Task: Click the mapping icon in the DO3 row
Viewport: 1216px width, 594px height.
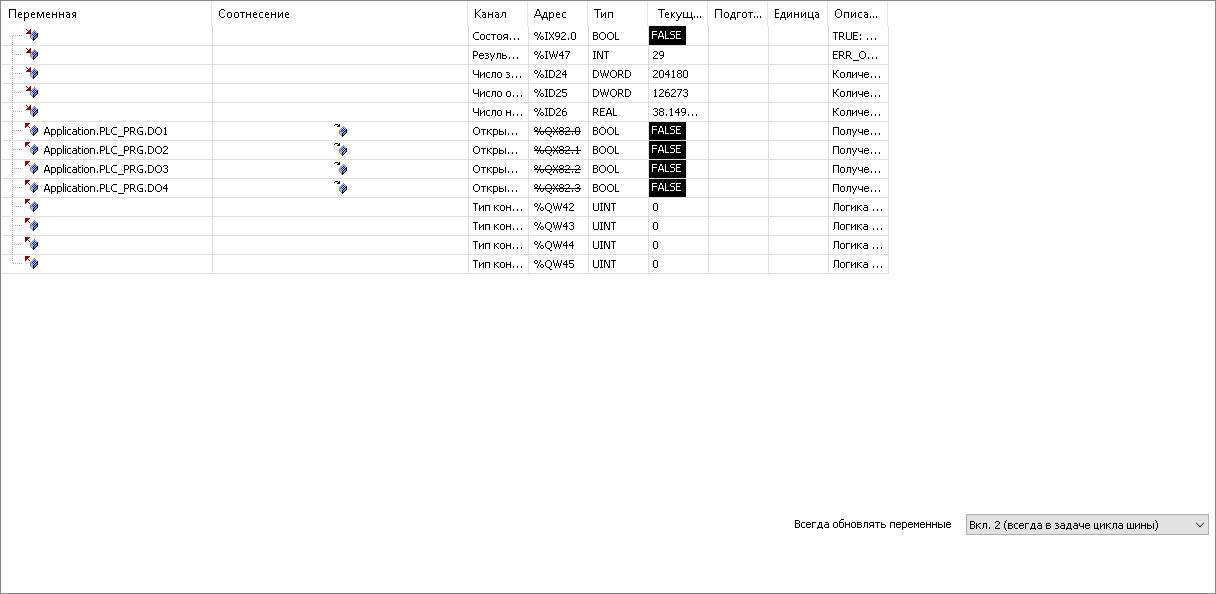Action: (x=341, y=169)
